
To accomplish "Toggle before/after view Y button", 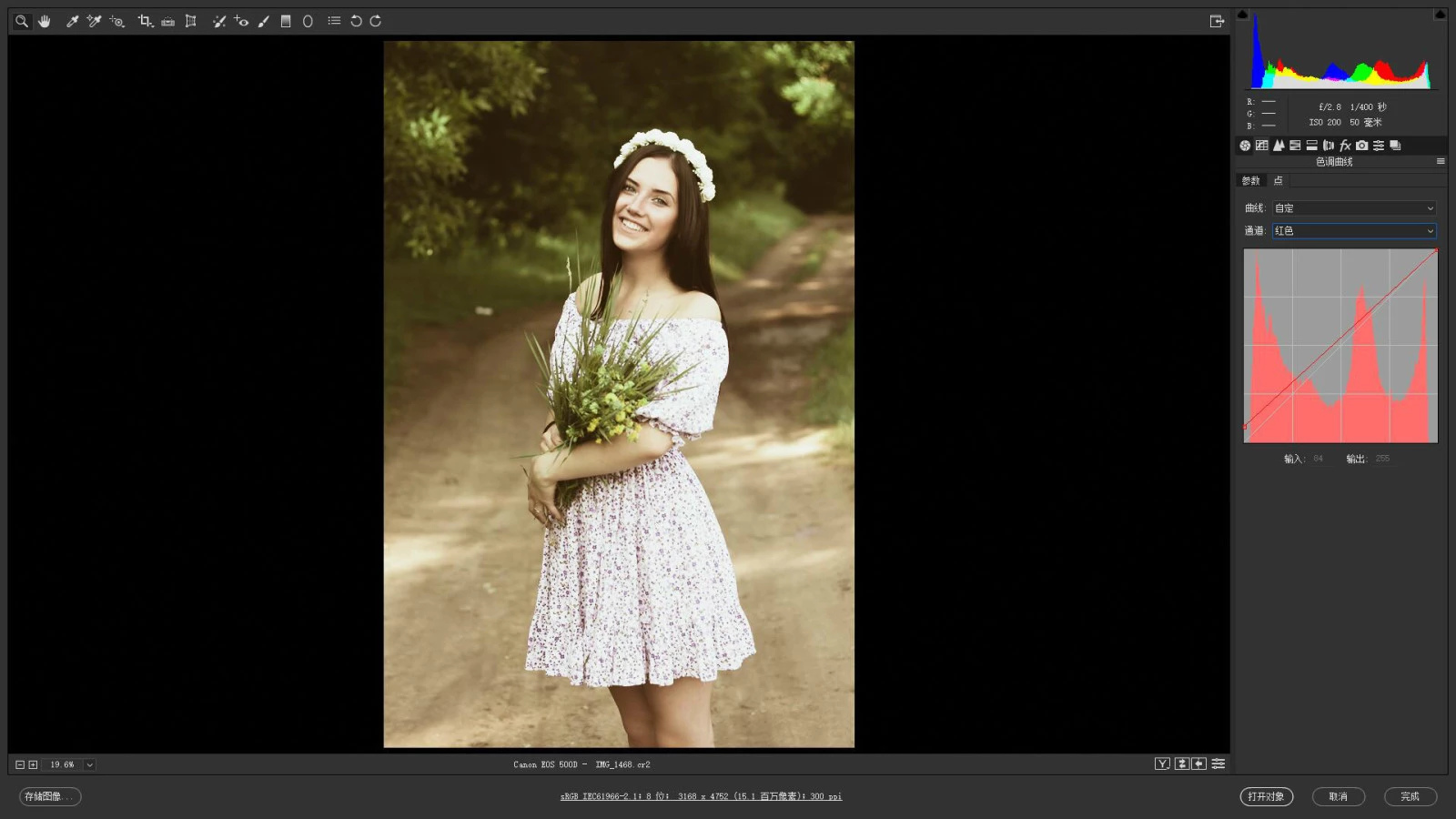I will tap(1162, 763).
